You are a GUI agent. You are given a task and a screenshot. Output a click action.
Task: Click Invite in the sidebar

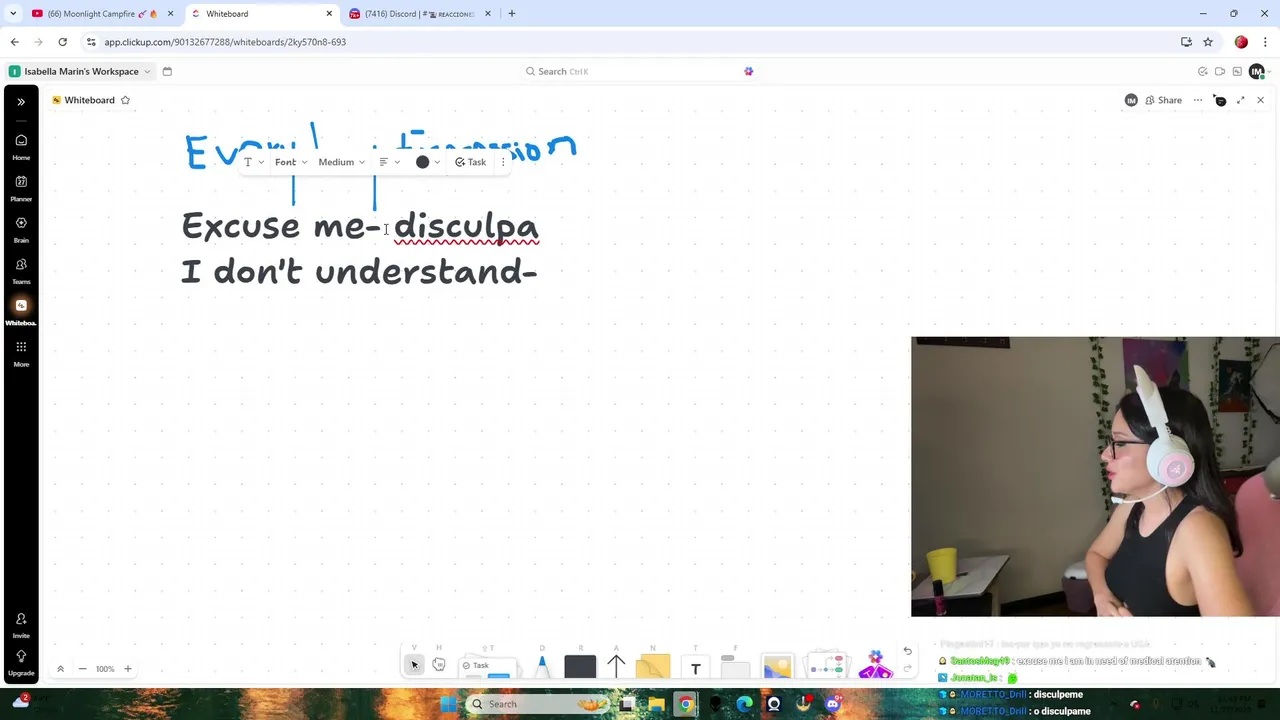point(21,625)
